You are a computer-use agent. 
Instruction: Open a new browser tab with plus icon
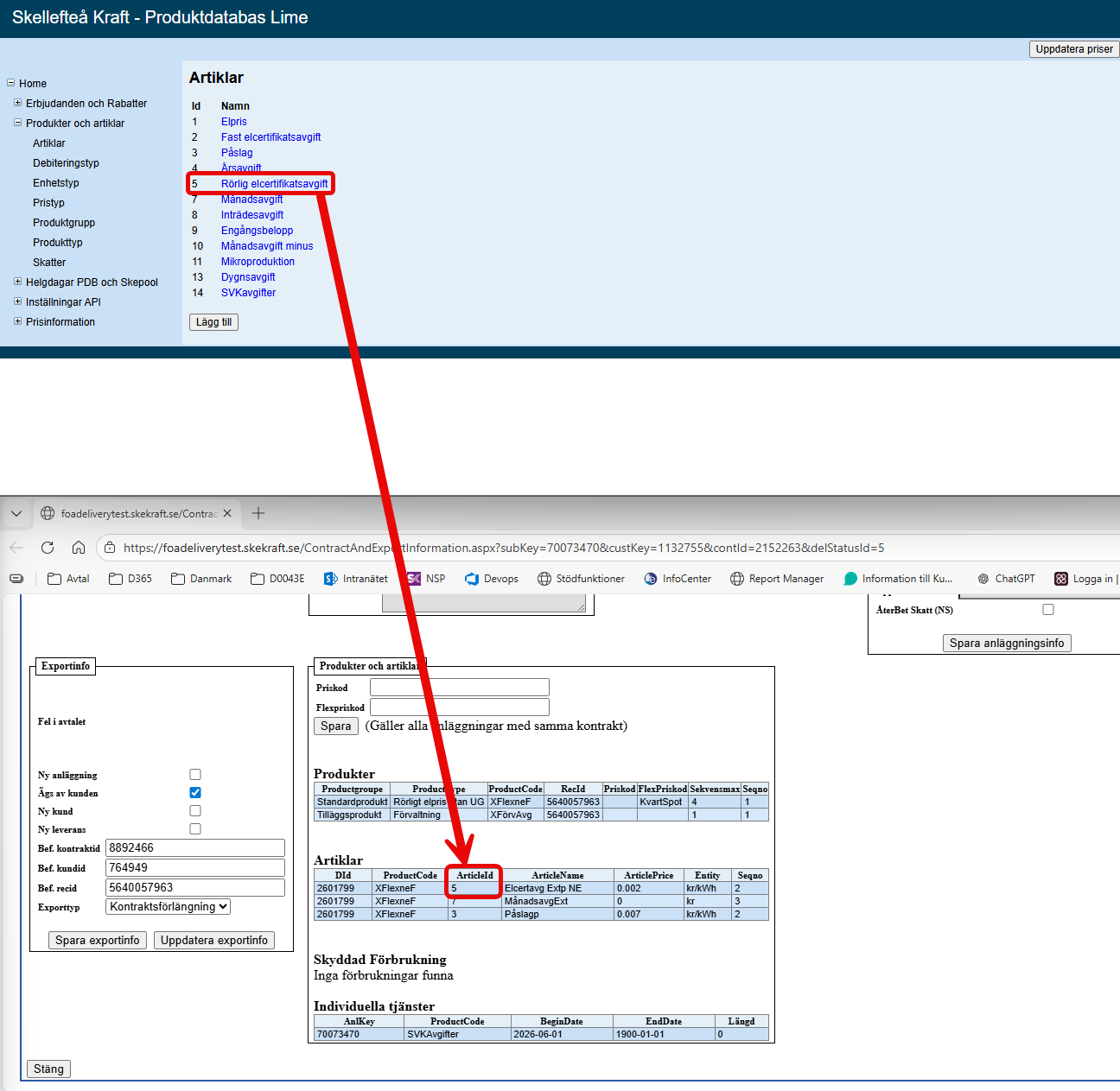258,513
